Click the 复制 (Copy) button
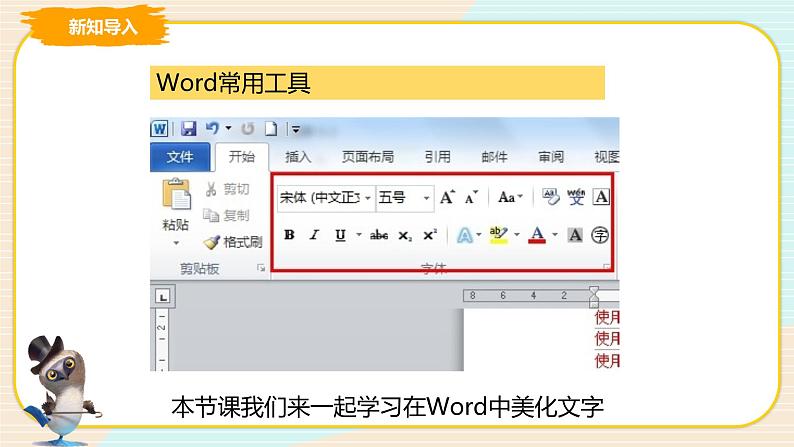Screen dimensions: 794x447 click(226, 216)
